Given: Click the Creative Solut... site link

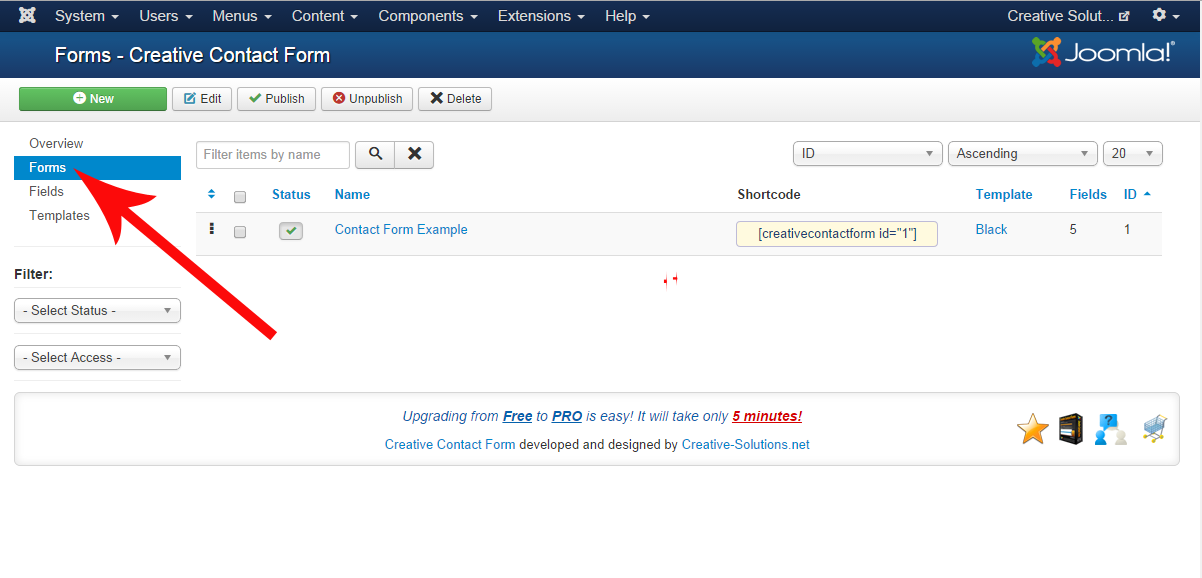Looking at the screenshot, I should pyautogui.click(x=1068, y=16).
